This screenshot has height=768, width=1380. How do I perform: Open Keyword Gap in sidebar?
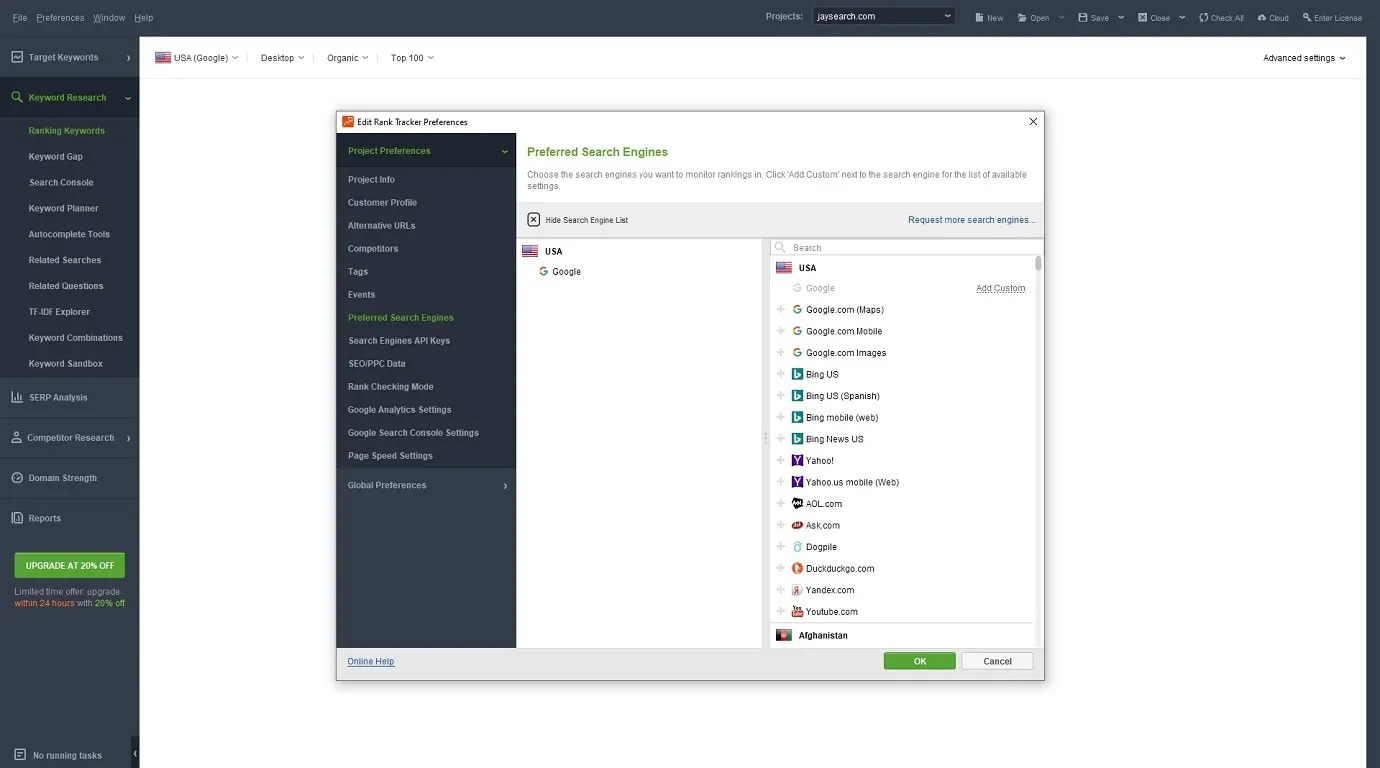point(56,157)
